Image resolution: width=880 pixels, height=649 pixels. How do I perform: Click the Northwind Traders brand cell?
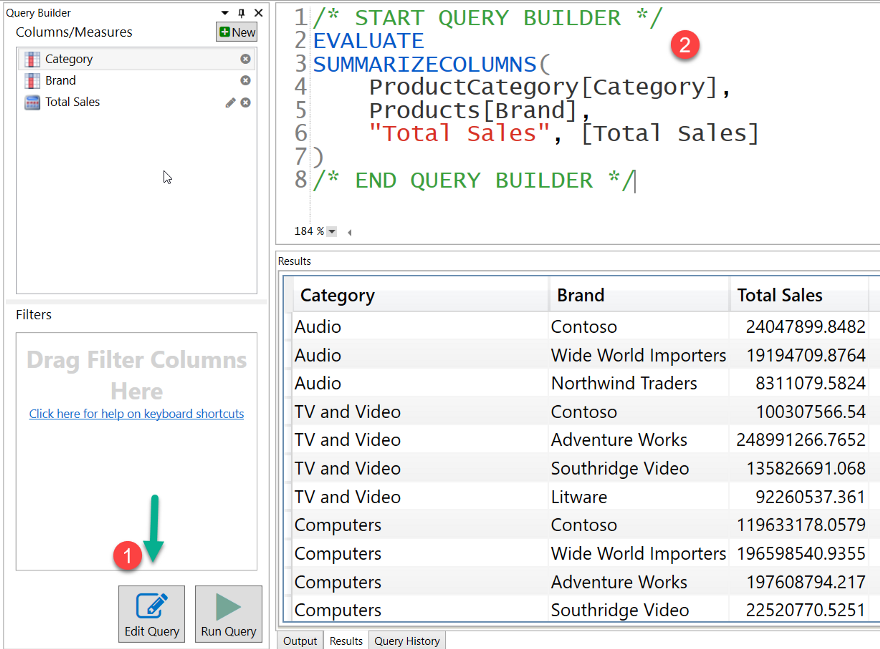pos(639,383)
